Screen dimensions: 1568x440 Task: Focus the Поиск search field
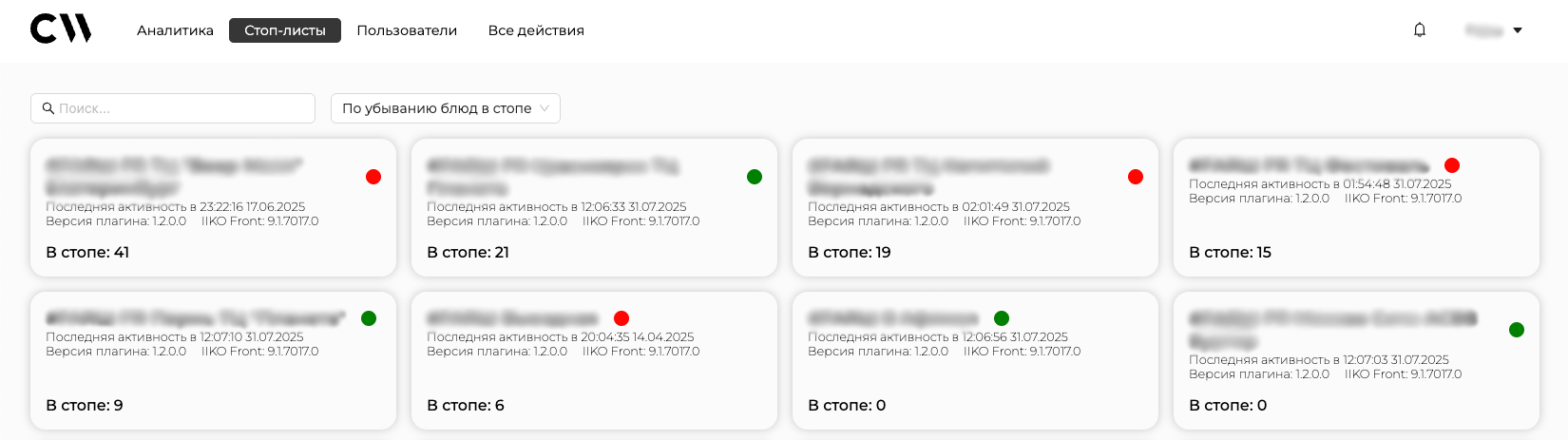click(x=173, y=108)
